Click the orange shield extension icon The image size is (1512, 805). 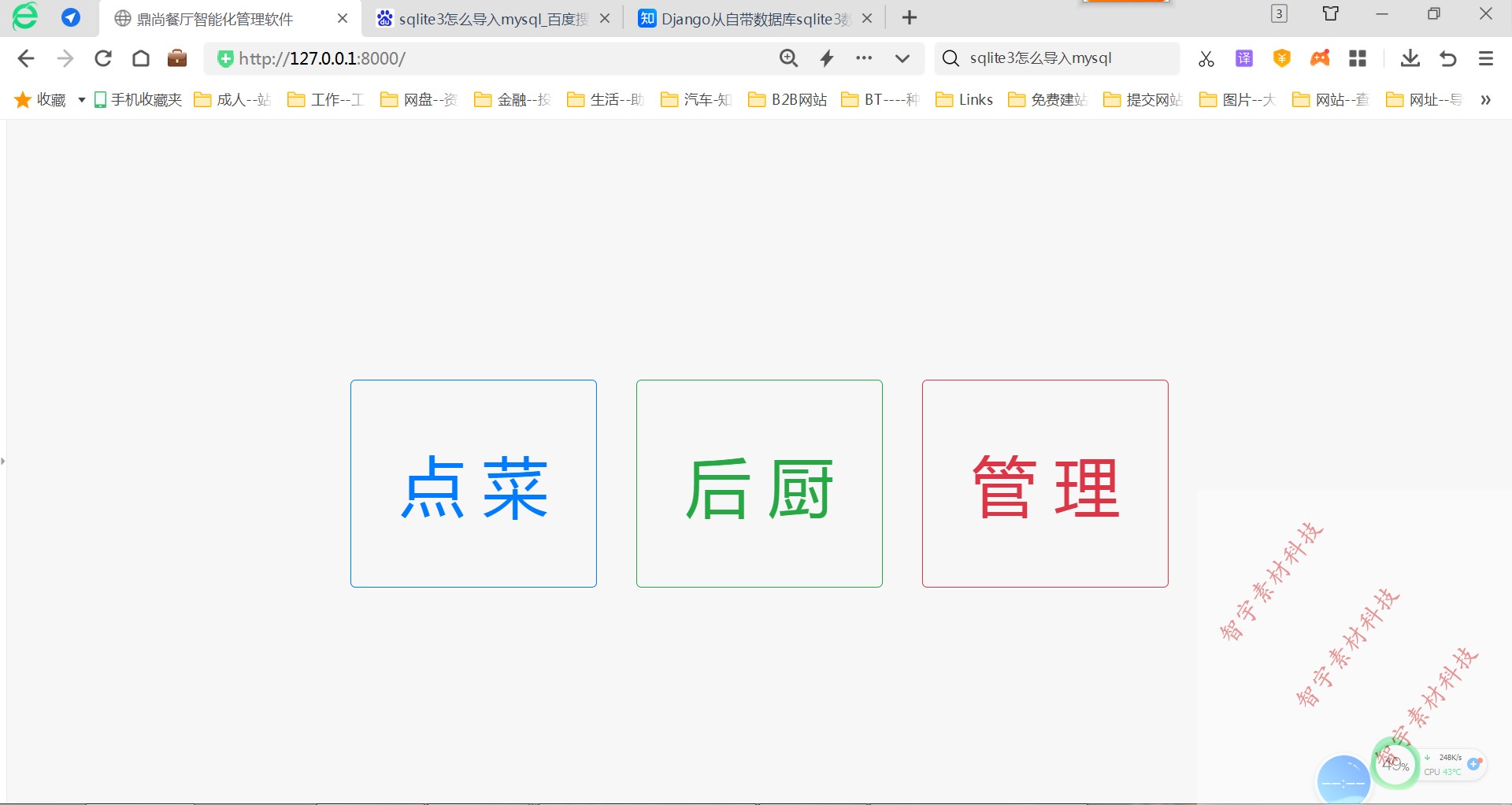(1282, 58)
